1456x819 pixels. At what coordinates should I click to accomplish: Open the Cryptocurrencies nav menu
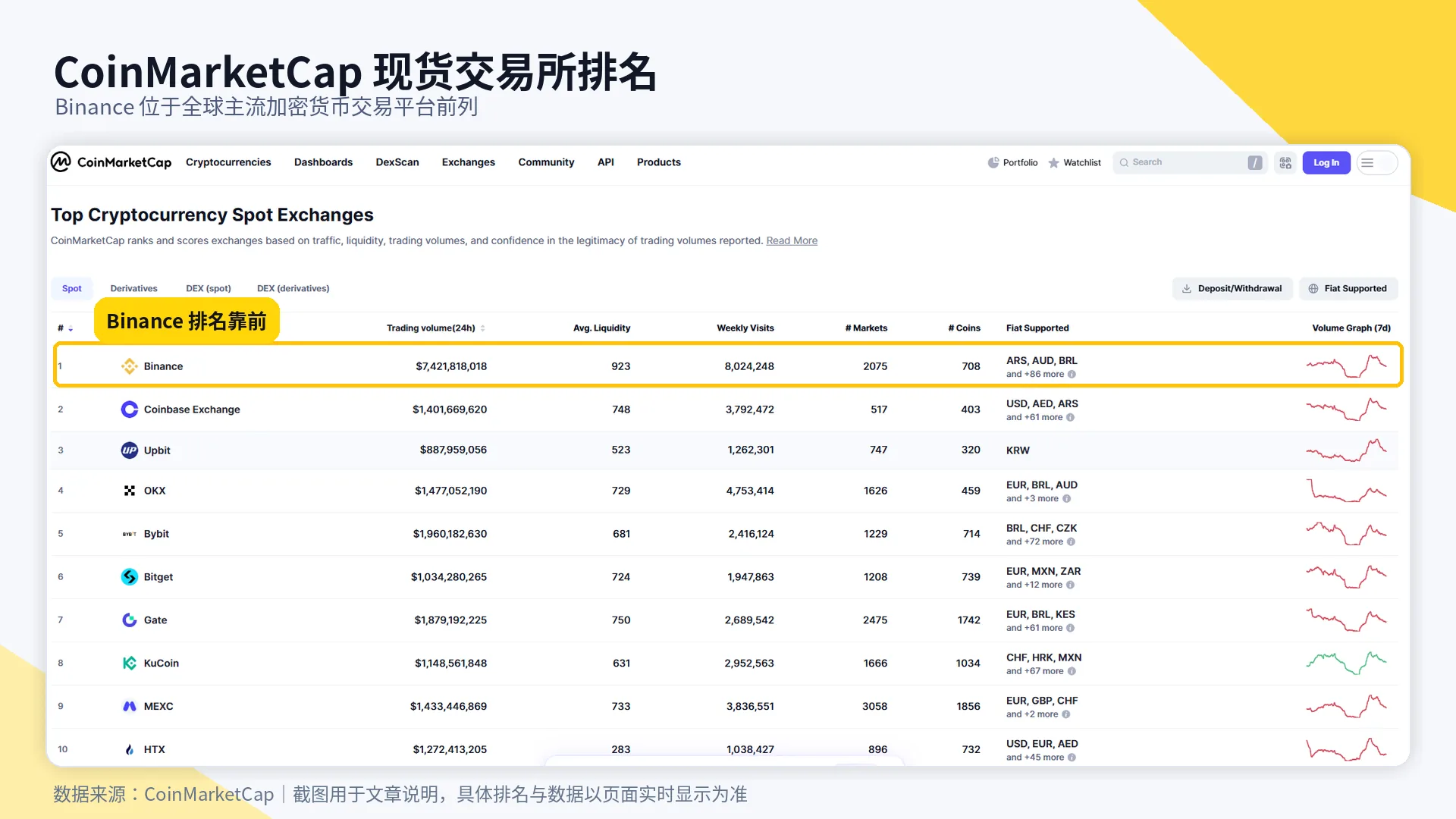(228, 162)
